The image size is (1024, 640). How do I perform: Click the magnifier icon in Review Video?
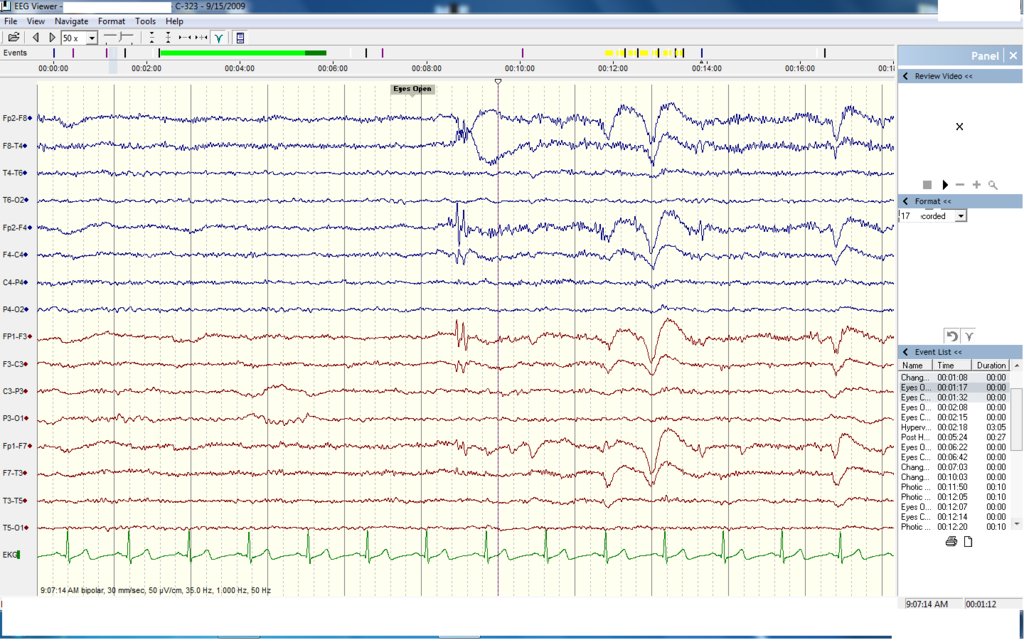coord(993,185)
